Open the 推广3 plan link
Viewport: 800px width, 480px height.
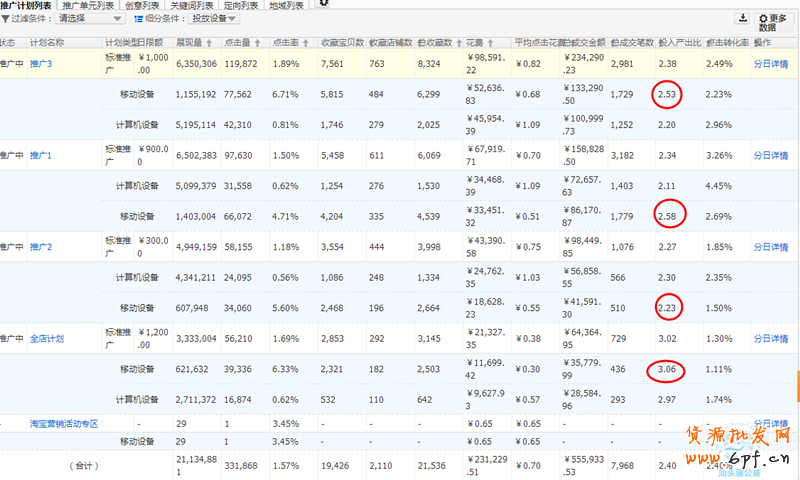tap(40, 64)
